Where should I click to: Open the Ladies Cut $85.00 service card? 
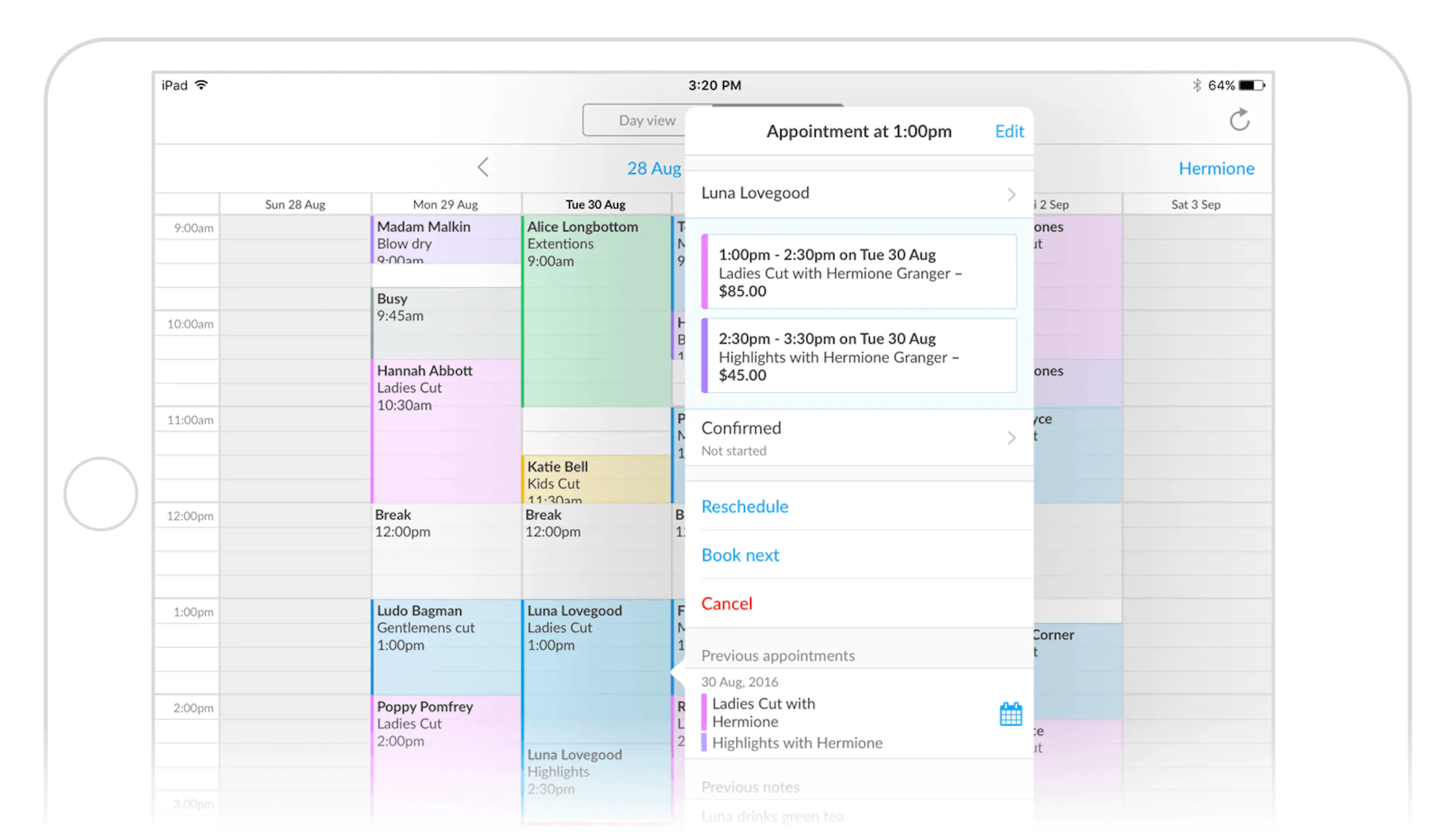(859, 272)
